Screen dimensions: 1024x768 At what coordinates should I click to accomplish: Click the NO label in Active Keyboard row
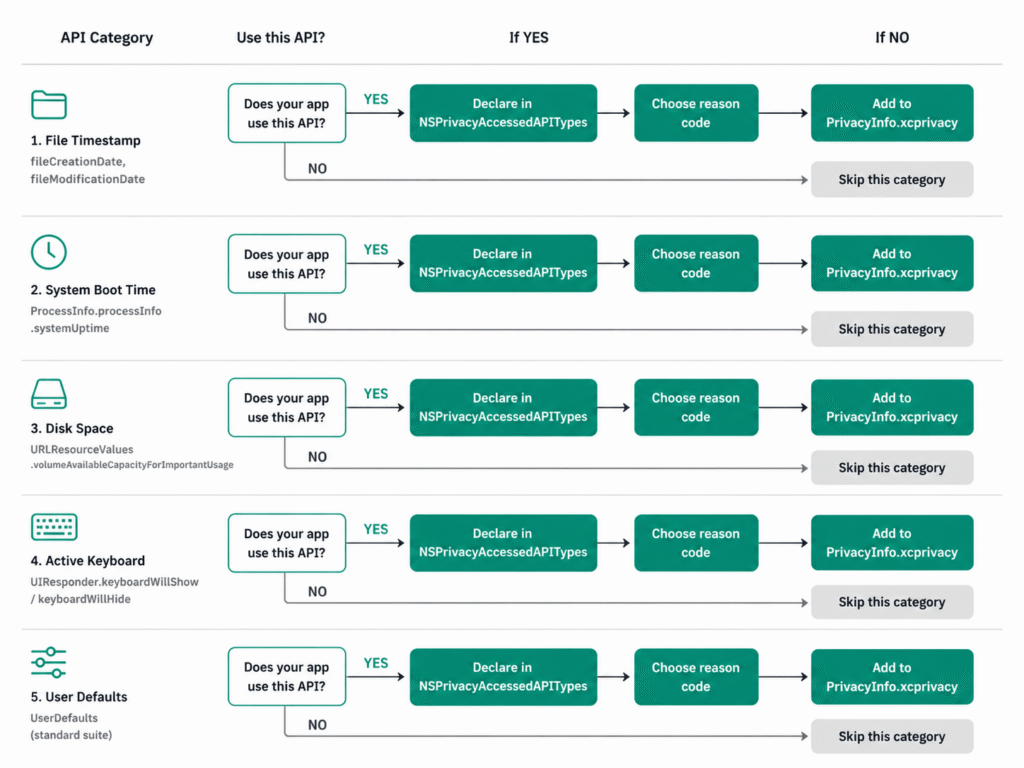[317, 592]
